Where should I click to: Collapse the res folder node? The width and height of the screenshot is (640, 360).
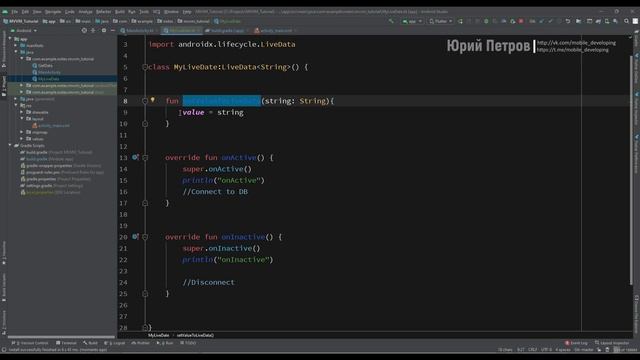pyautogui.click(x=16, y=105)
